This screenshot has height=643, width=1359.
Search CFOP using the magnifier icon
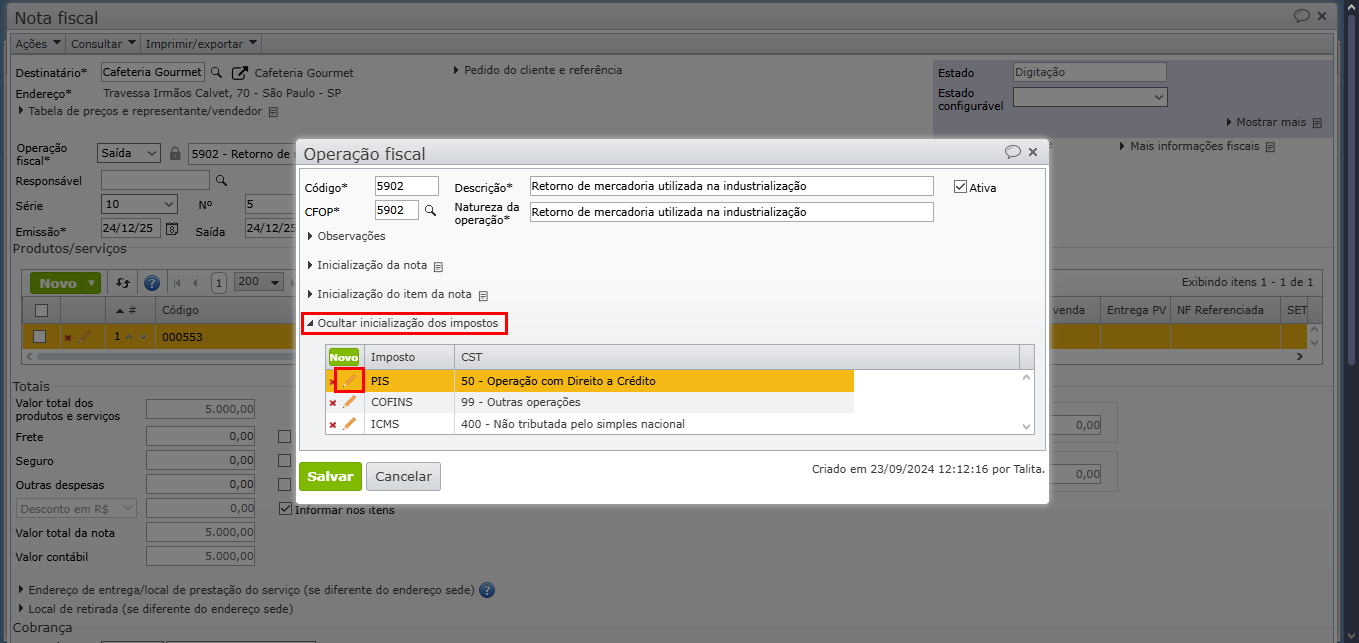point(430,211)
